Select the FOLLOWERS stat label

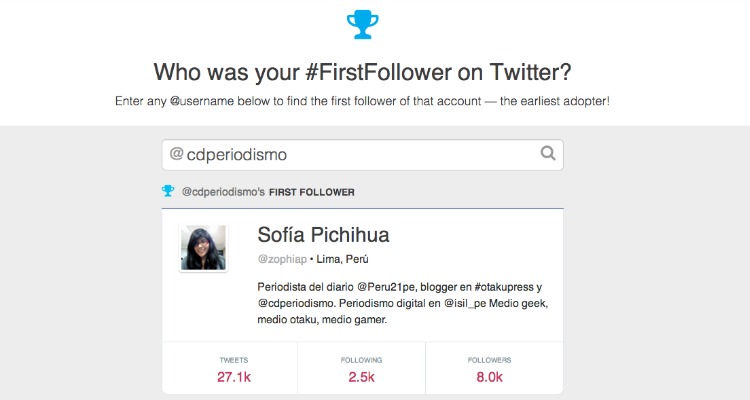489,360
